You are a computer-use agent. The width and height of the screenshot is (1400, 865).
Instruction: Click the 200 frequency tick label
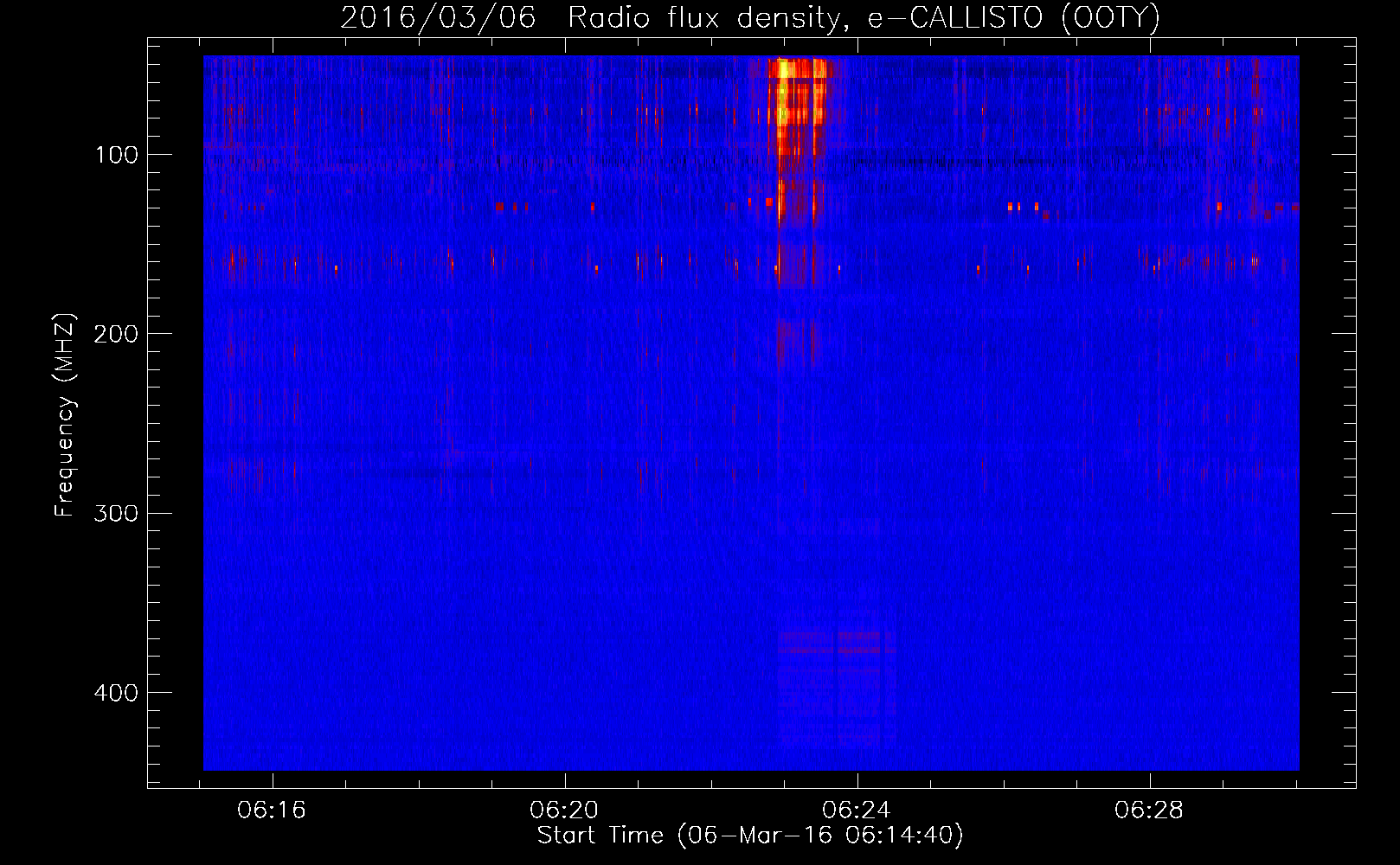117,334
